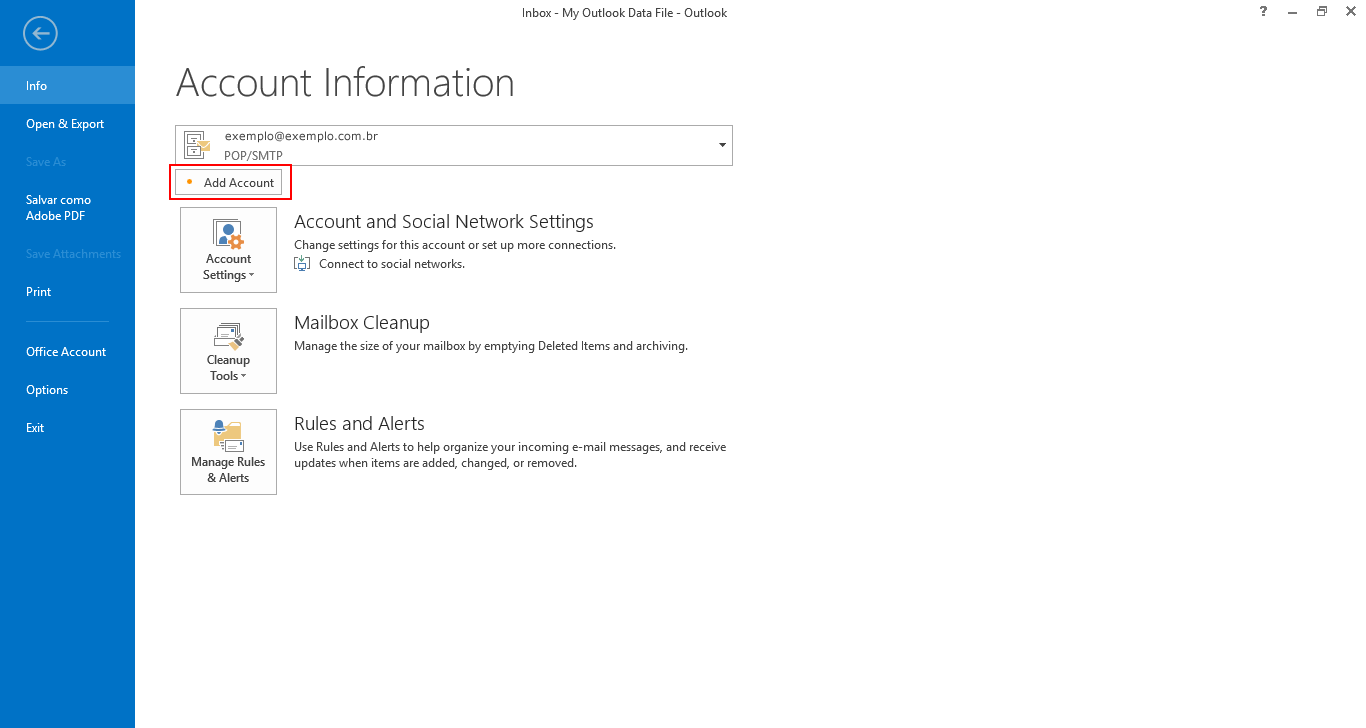The image size is (1366, 728).
Task: Minimize the Outlook window
Action: point(1293,12)
